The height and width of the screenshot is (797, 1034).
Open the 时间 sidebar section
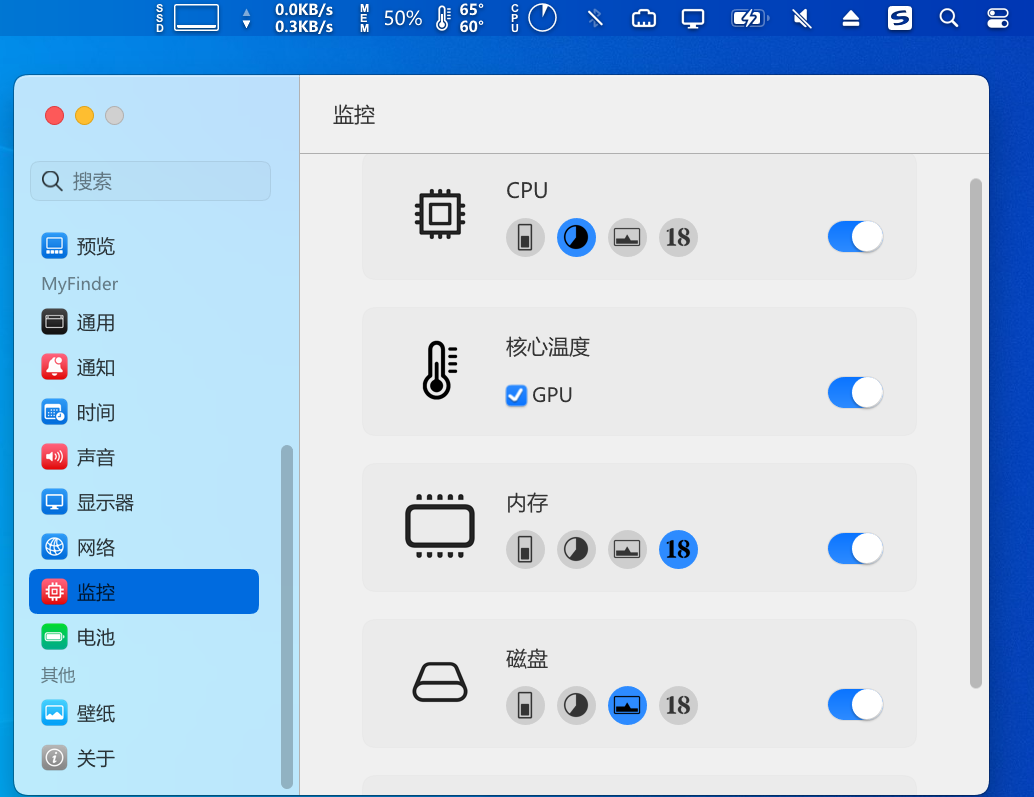tap(144, 413)
